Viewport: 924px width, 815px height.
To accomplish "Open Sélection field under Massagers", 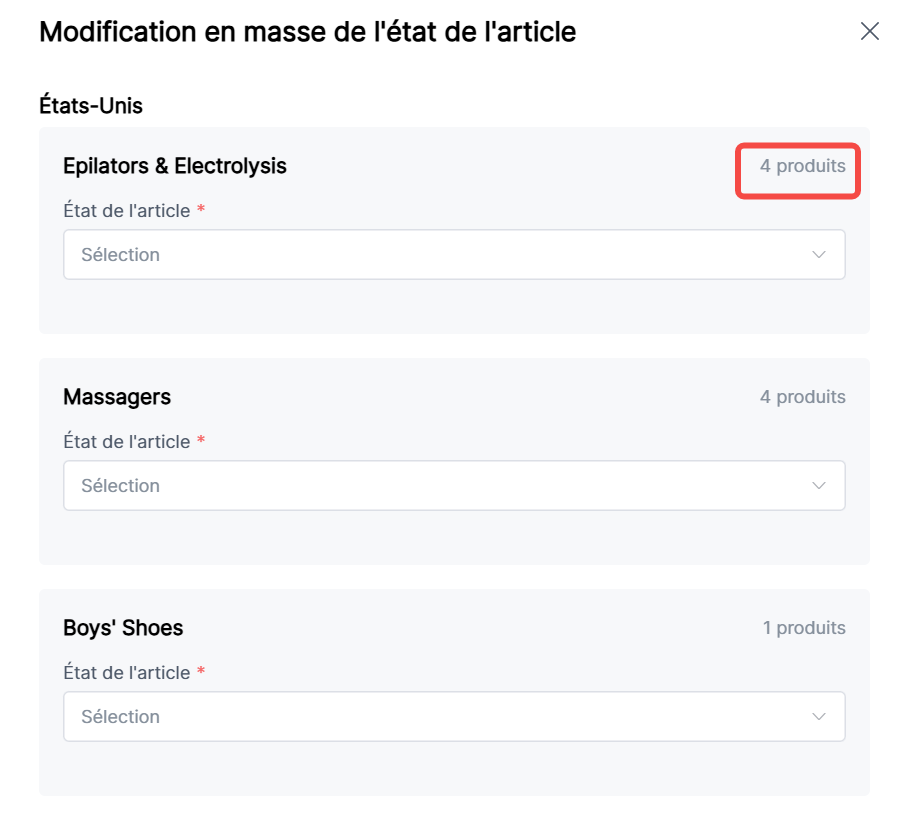I will point(440,486).
